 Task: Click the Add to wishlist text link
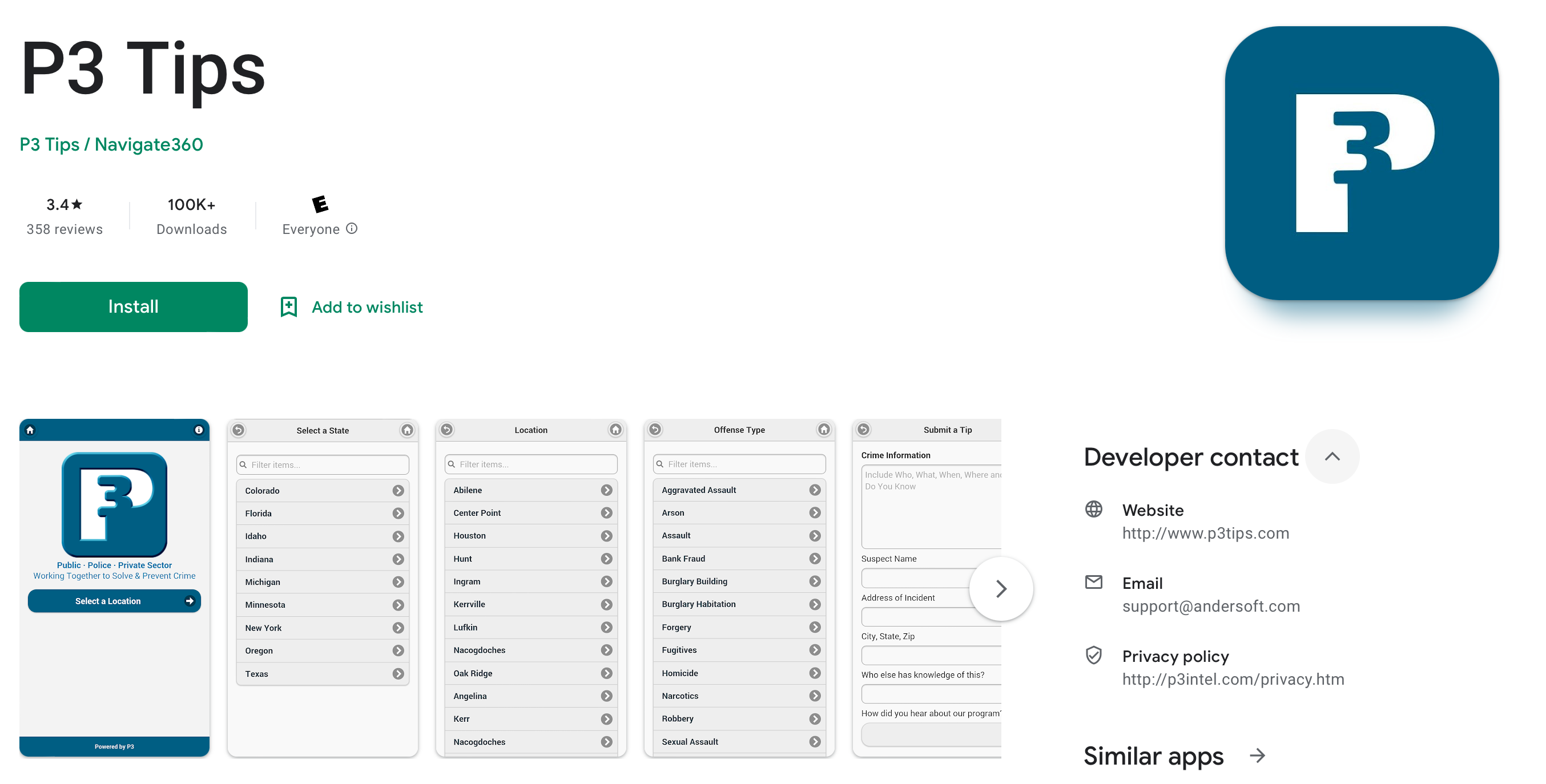point(367,307)
